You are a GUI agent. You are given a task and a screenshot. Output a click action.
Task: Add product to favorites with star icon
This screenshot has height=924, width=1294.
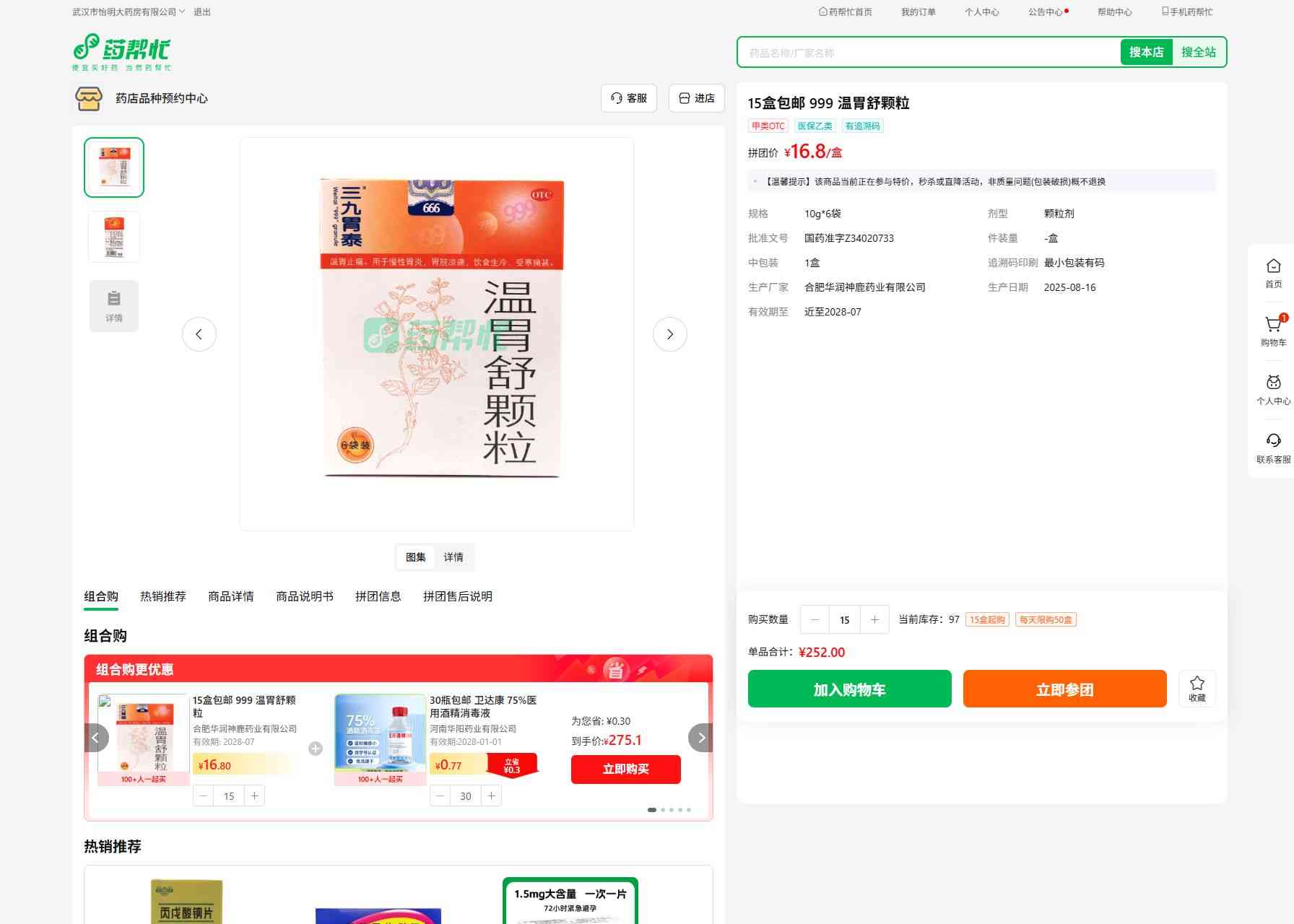tap(1197, 688)
